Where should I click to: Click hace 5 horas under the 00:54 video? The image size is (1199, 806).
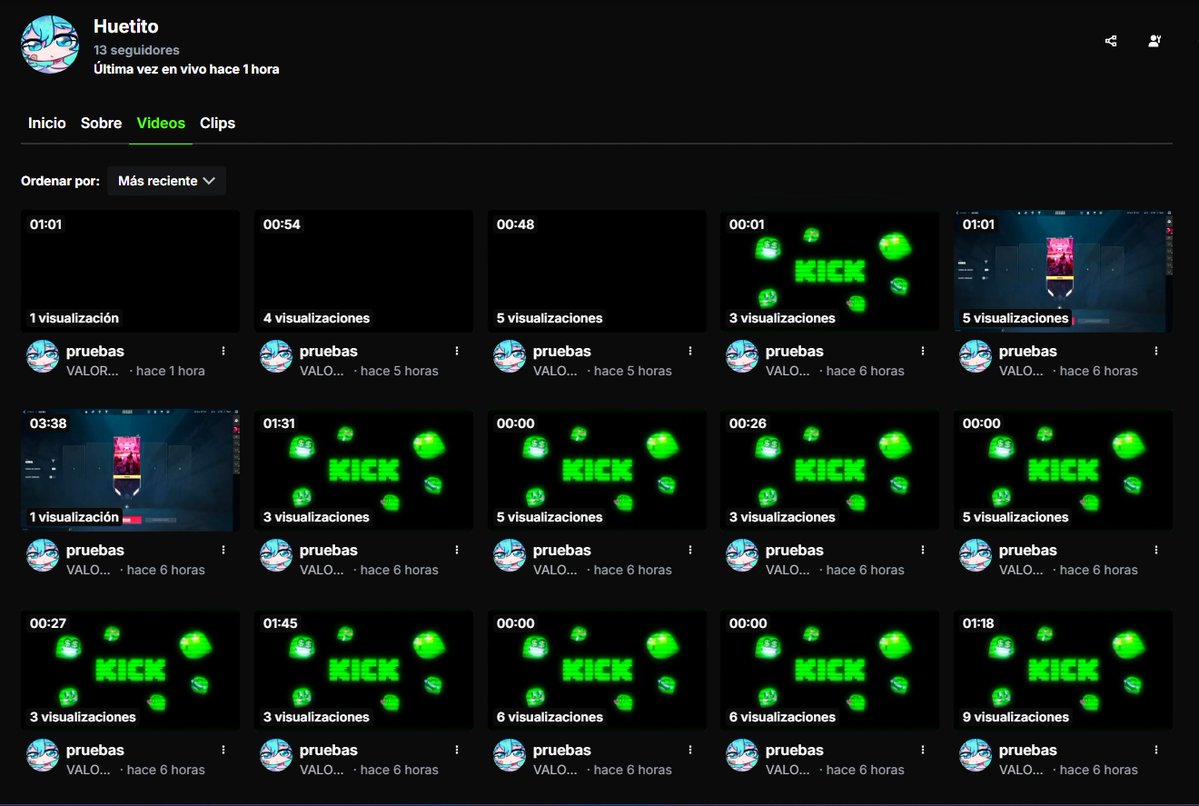tap(399, 371)
